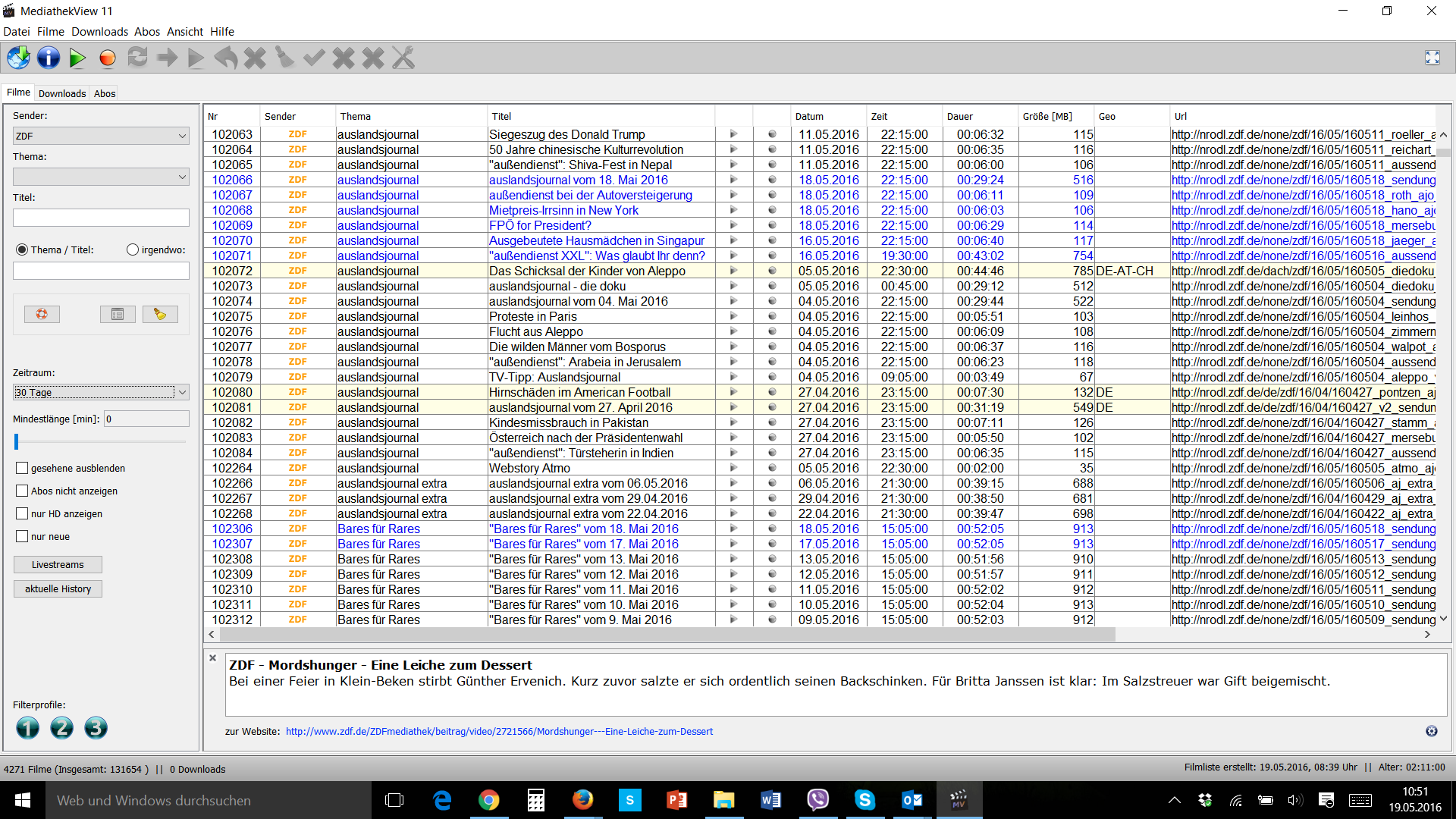Open description panel settings gear icon
1456x819 pixels.
pos(1431,731)
